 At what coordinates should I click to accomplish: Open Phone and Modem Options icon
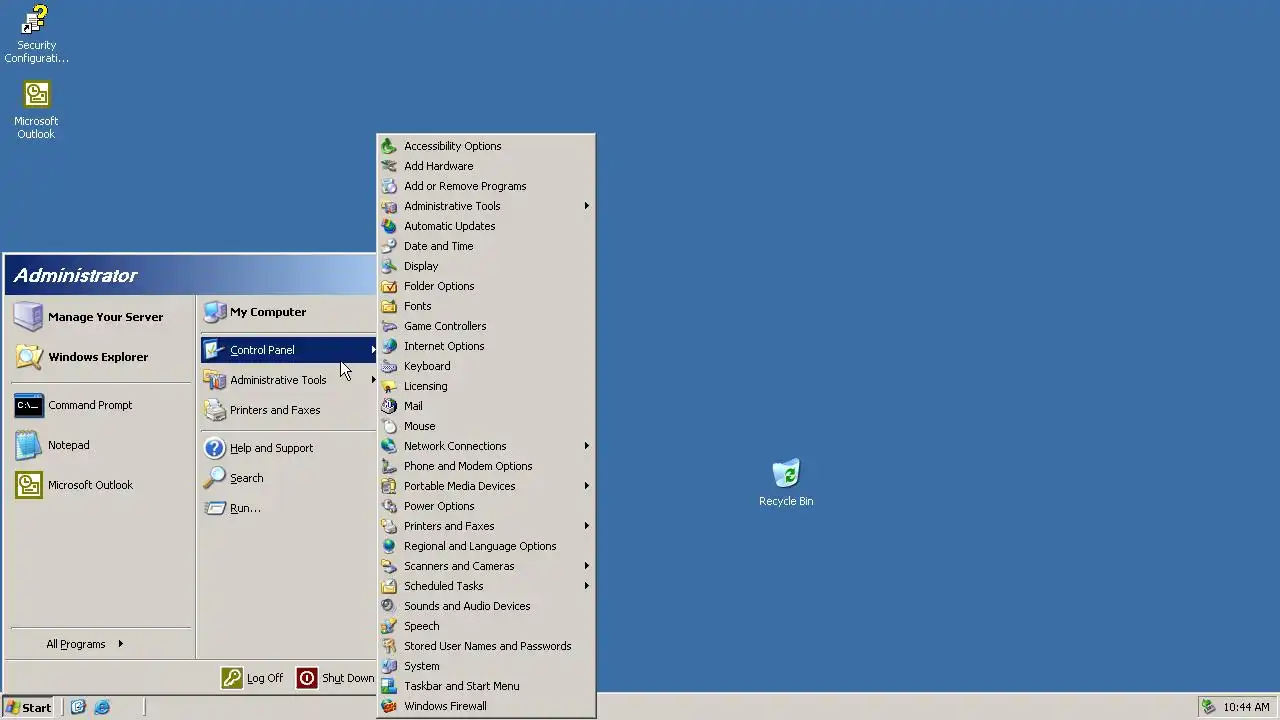pyautogui.click(x=389, y=466)
